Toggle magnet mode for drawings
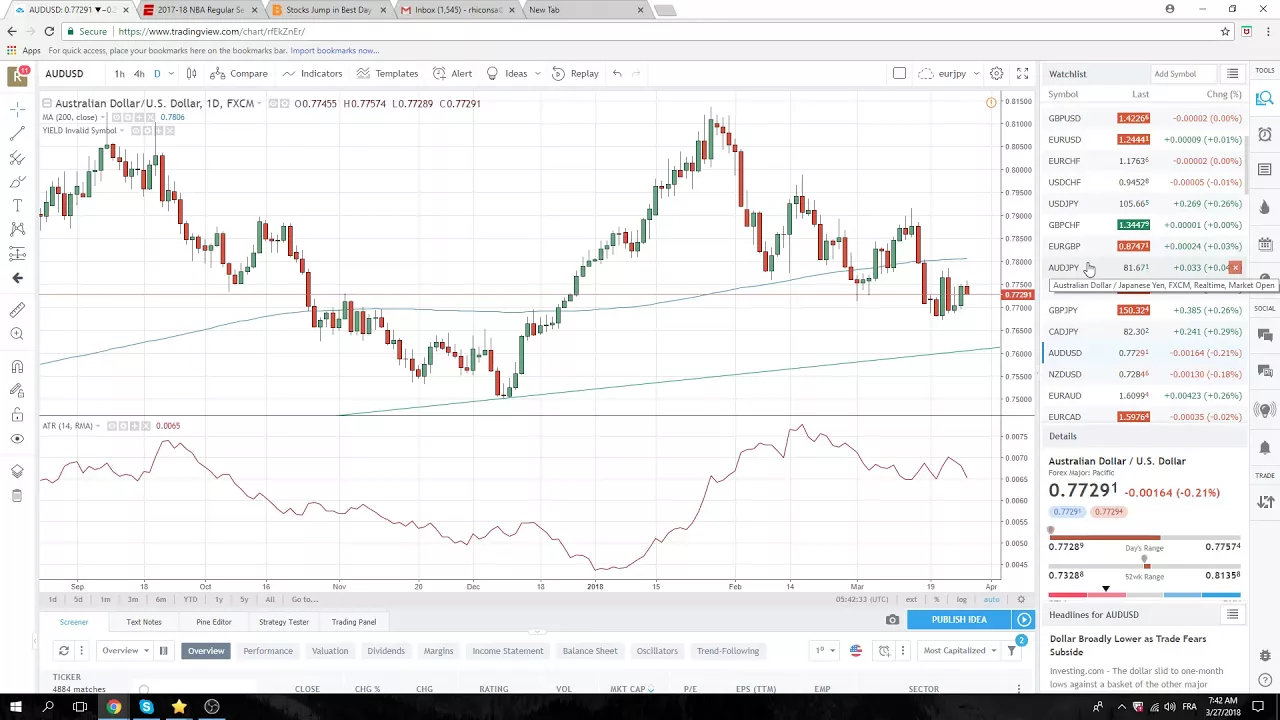This screenshot has width=1280, height=720. 17,367
